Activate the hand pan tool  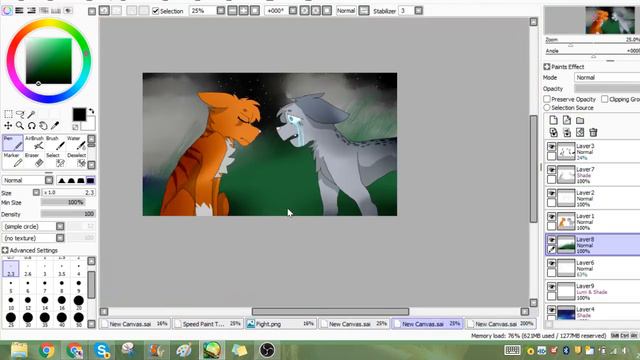point(43,126)
